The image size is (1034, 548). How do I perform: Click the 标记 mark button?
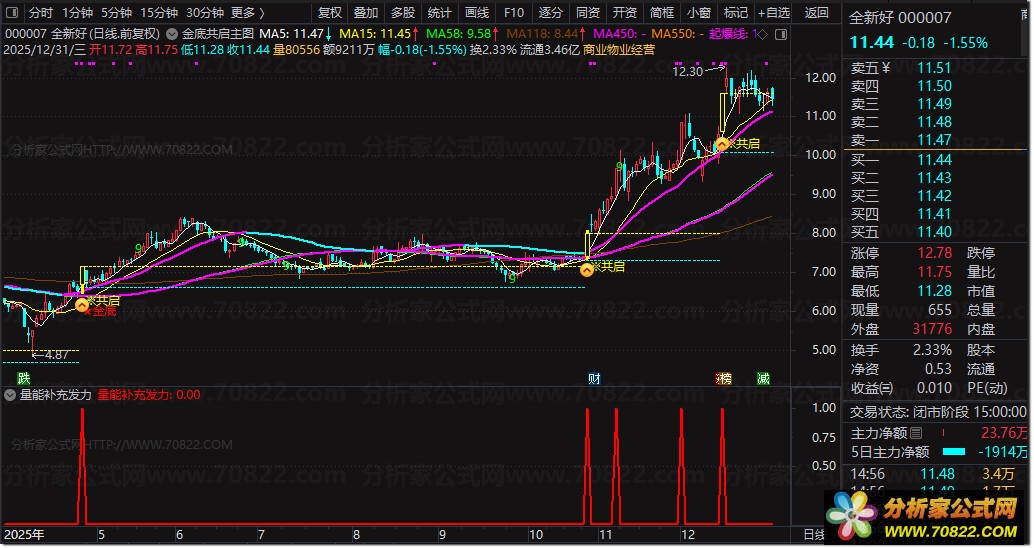[x=735, y=13]
